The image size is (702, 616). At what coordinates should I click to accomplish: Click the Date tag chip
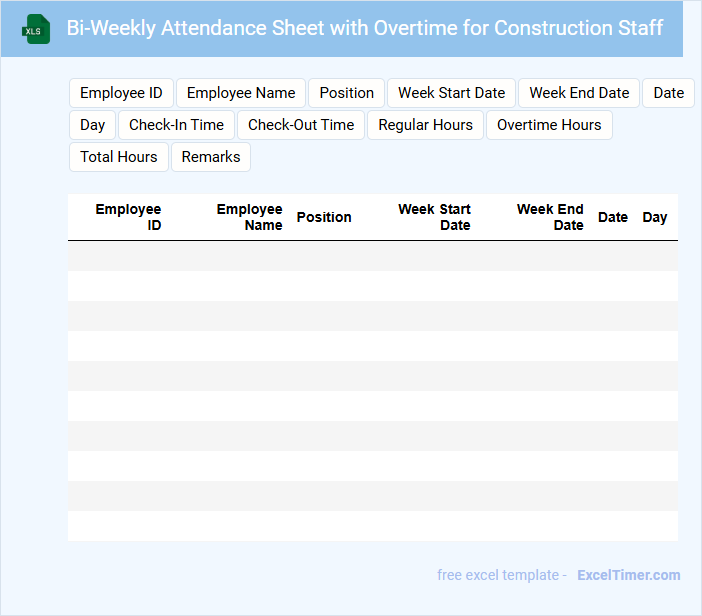pyautogui.click(x=668, y=93)
